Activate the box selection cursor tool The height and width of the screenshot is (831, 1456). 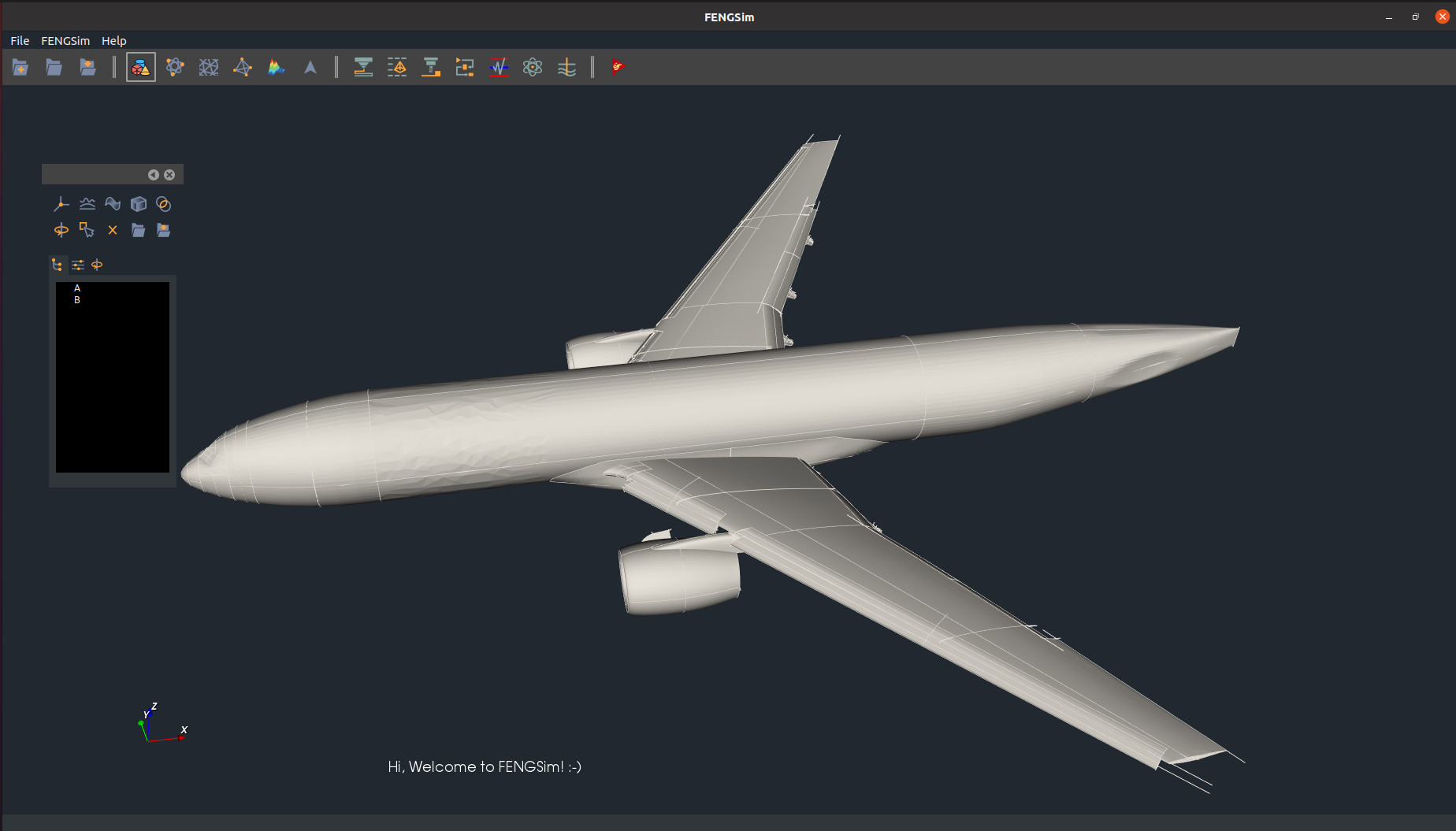click(x=87, y=230)
